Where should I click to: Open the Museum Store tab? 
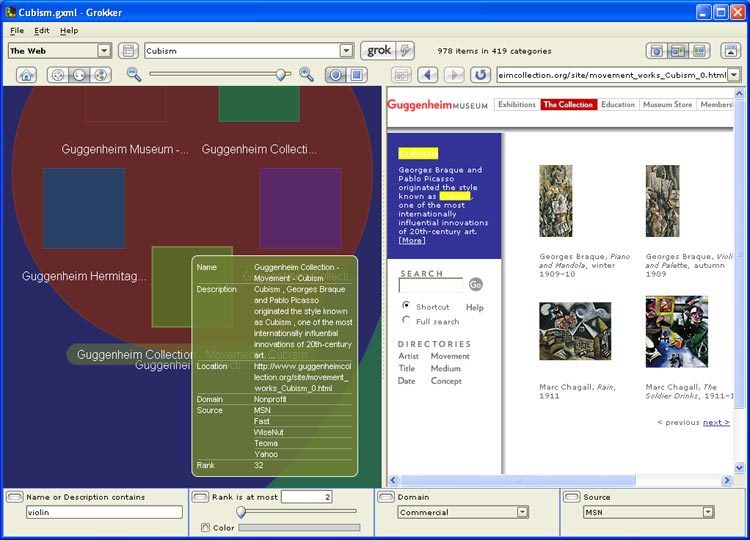click(667, 104)
